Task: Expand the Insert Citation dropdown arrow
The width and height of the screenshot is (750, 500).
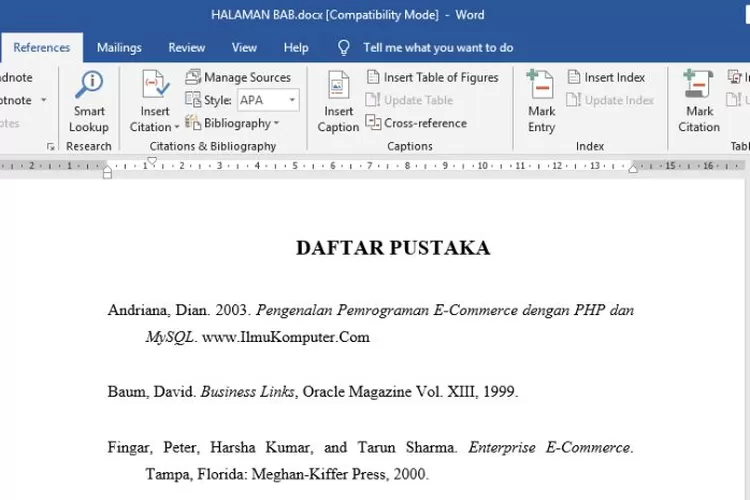Action: (x=177, y=127)
